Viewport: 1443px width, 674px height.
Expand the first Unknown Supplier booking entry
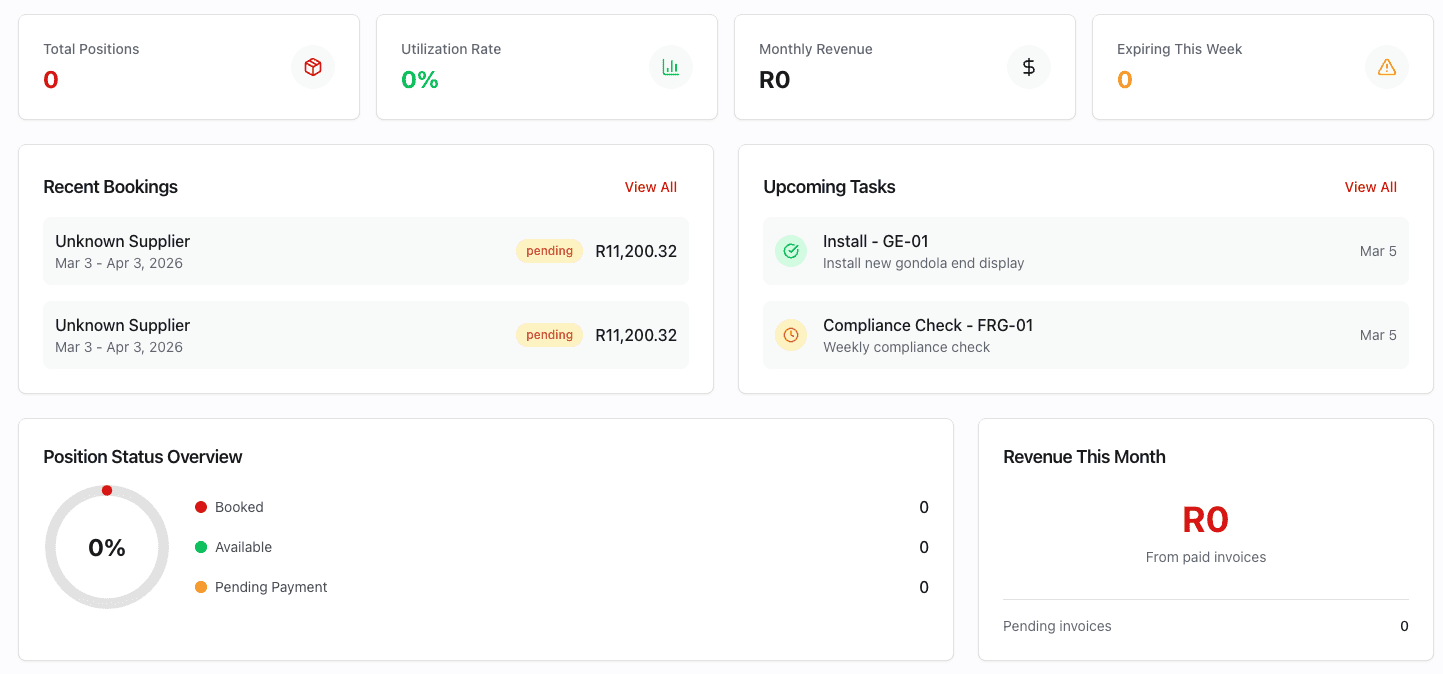tap(363, 250)
